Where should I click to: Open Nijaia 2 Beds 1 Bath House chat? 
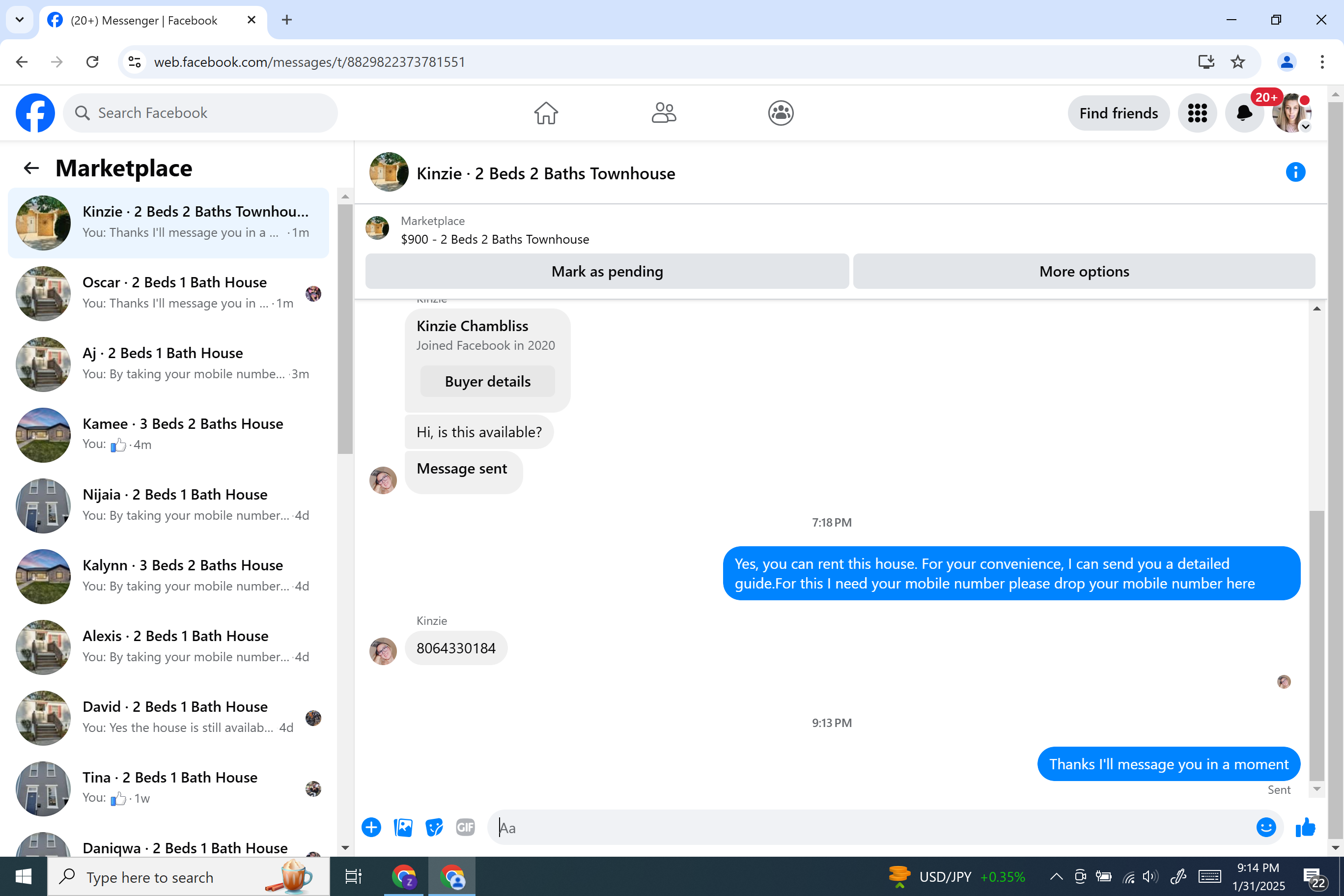click(168, 505)
